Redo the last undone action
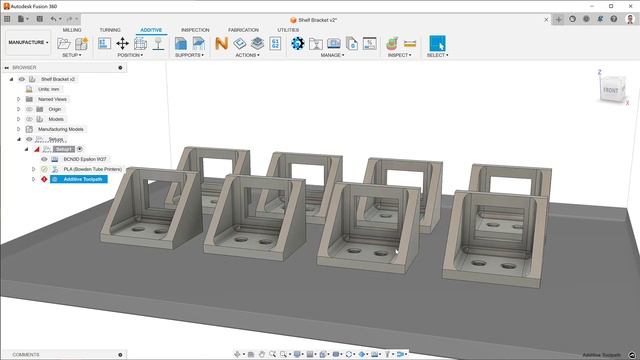The width and height of the screenshot is (640, 360). [x=69, y=19]
